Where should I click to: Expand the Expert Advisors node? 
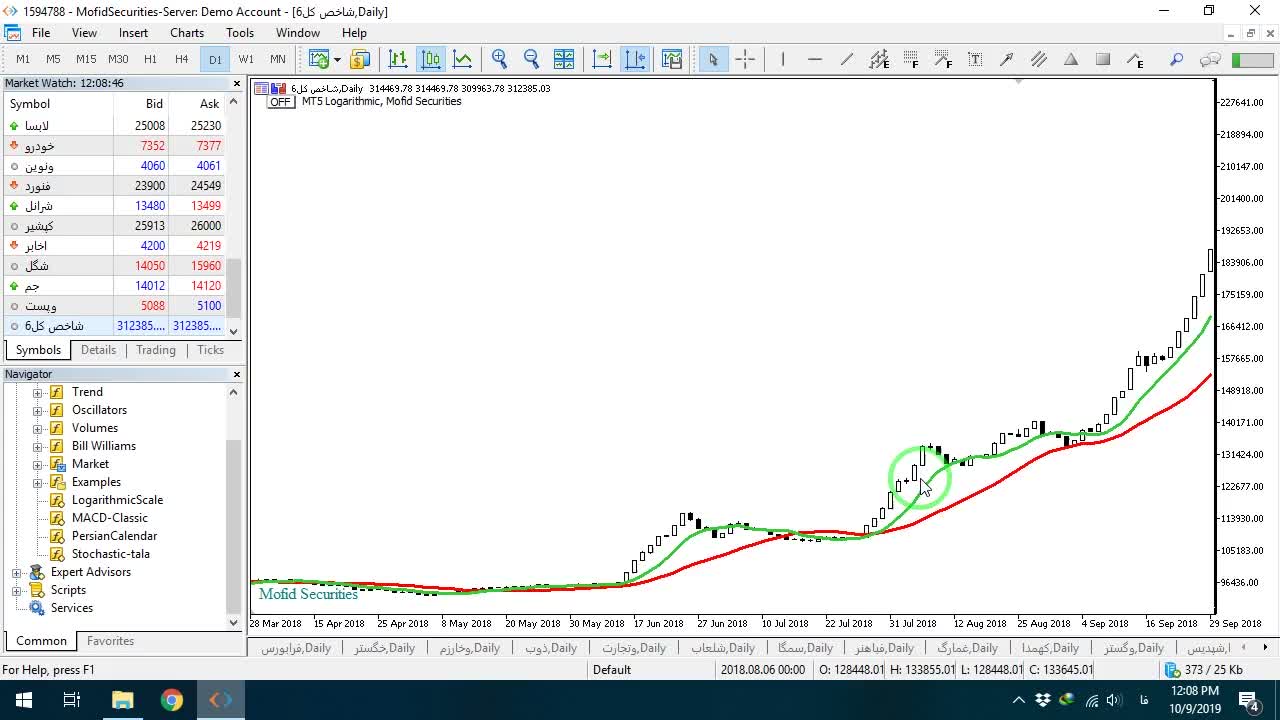pos(16,572)
